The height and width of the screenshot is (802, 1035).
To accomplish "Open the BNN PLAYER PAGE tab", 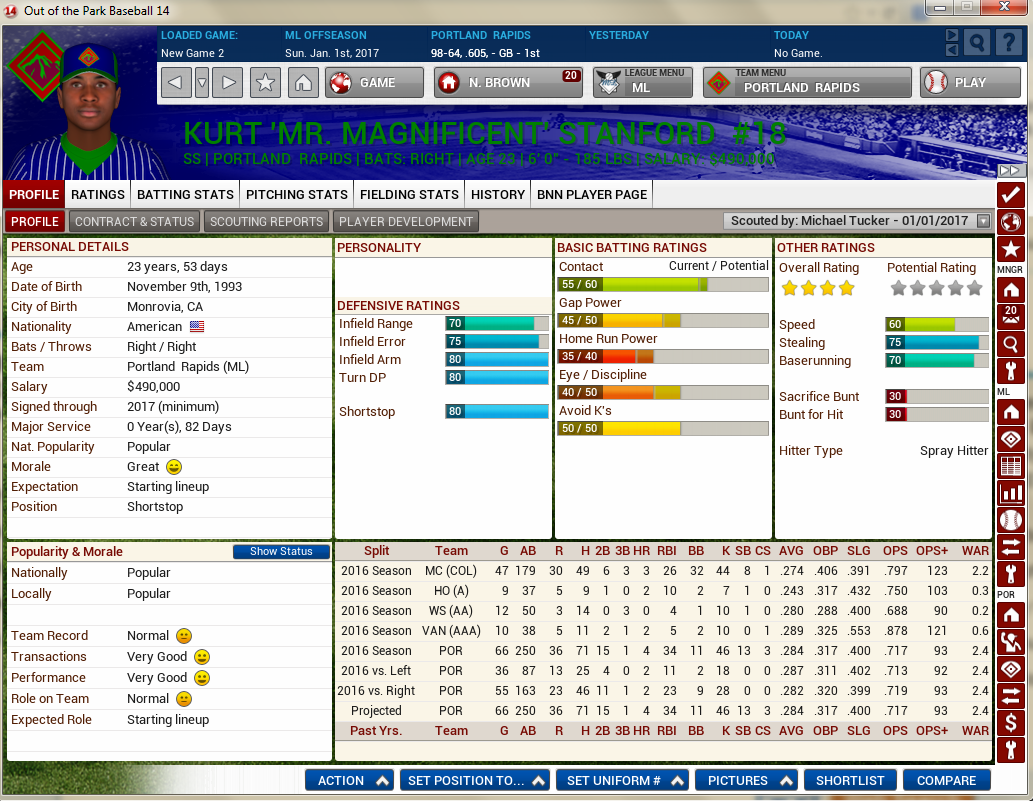I will 592,195.
